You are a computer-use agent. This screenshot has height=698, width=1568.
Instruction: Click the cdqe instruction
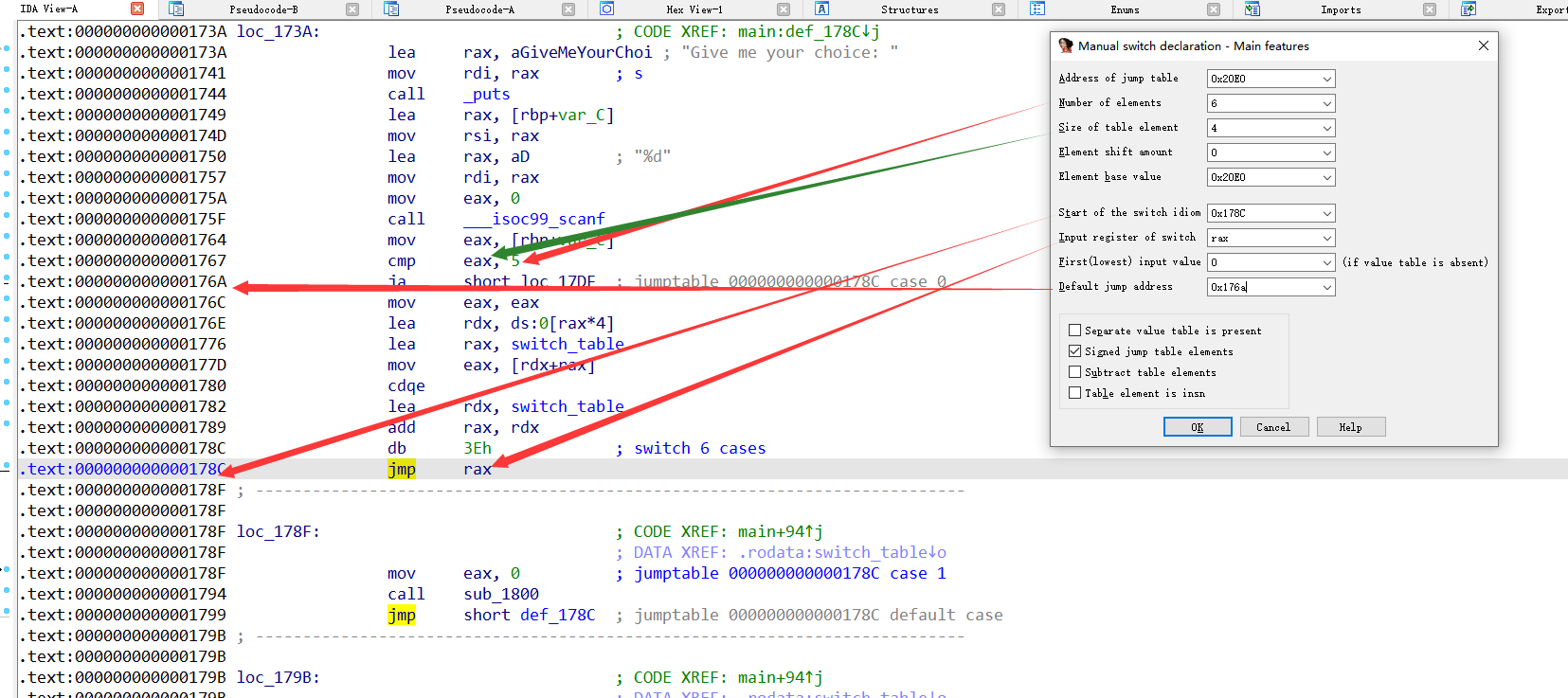[406, 385]
